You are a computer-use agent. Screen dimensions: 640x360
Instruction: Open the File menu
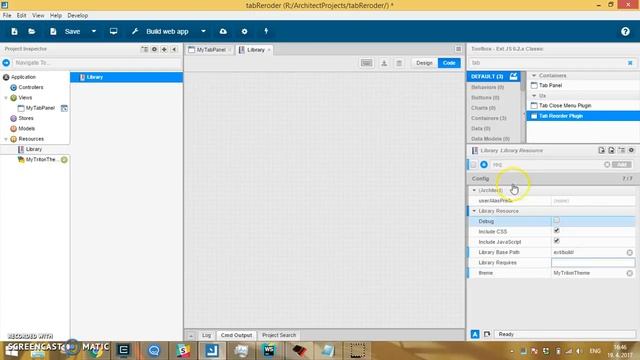pos(7,16)
